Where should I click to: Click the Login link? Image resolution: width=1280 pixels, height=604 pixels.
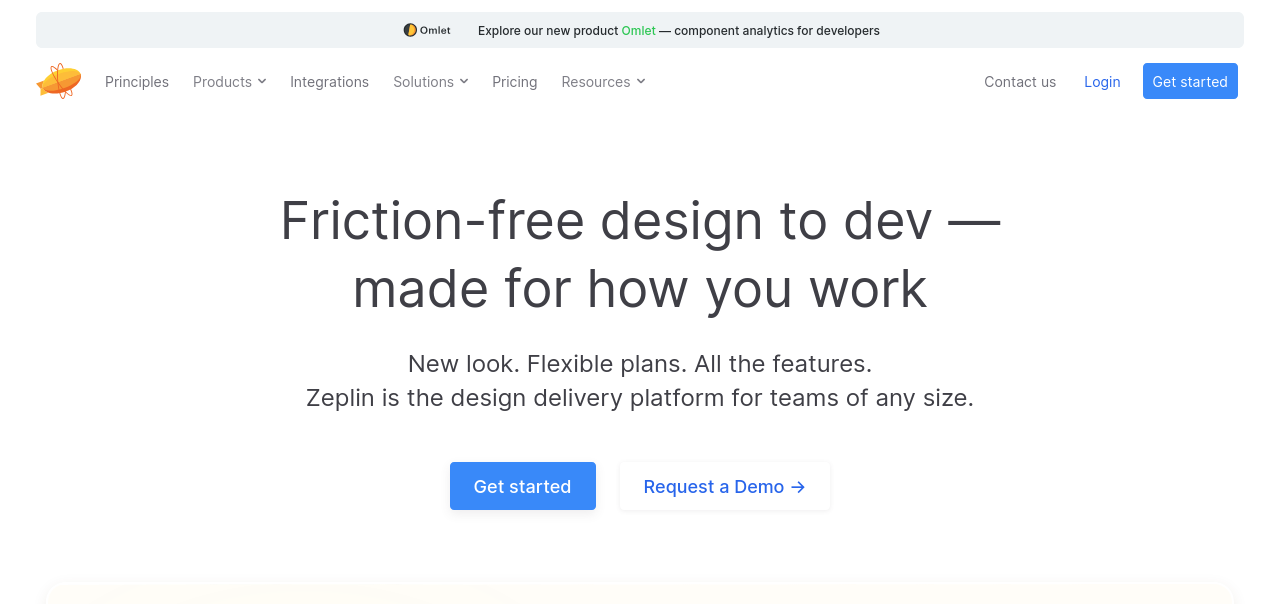click(1102, 82)
